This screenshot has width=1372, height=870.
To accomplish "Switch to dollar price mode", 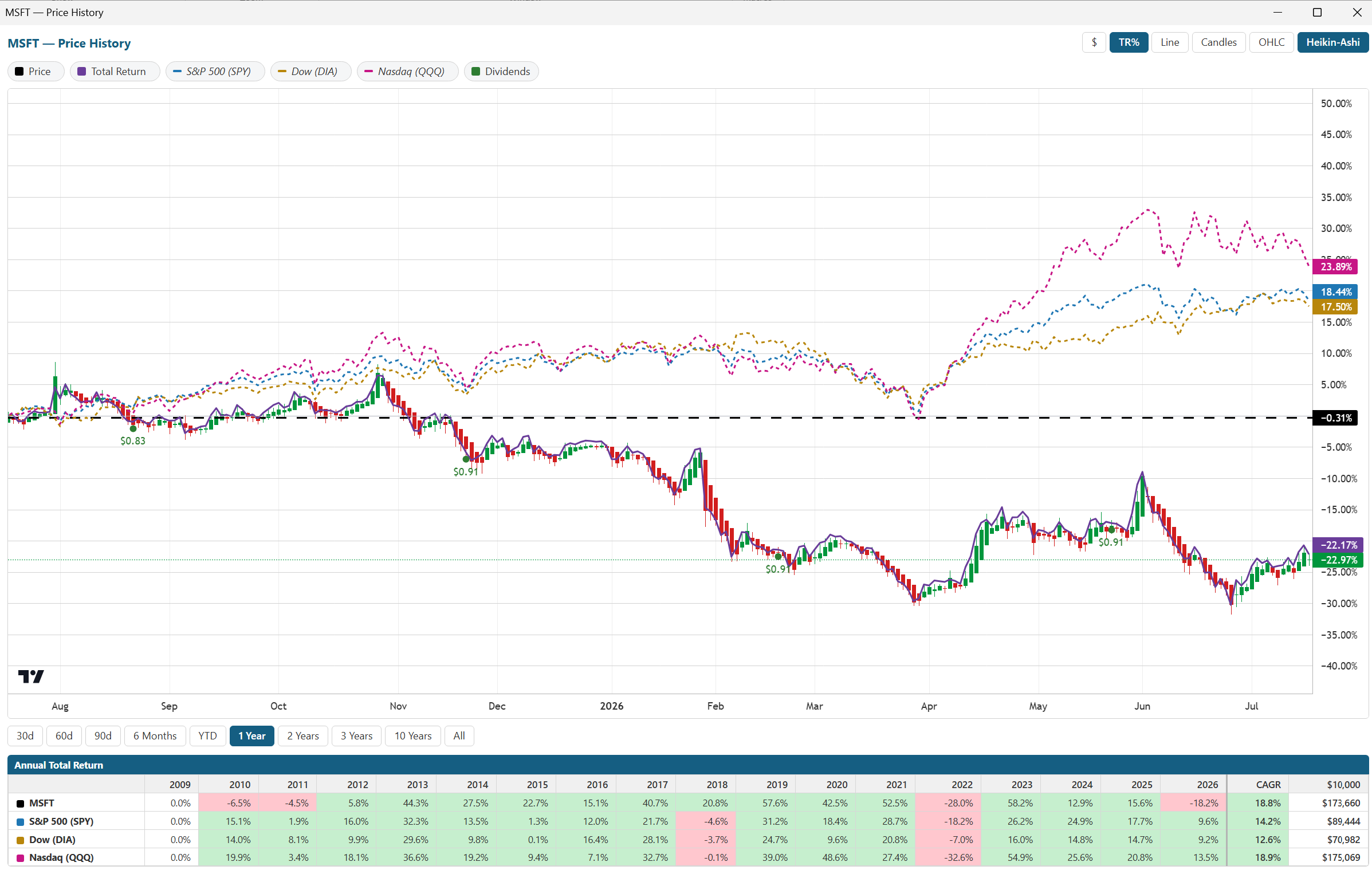I will point(1094,42).
